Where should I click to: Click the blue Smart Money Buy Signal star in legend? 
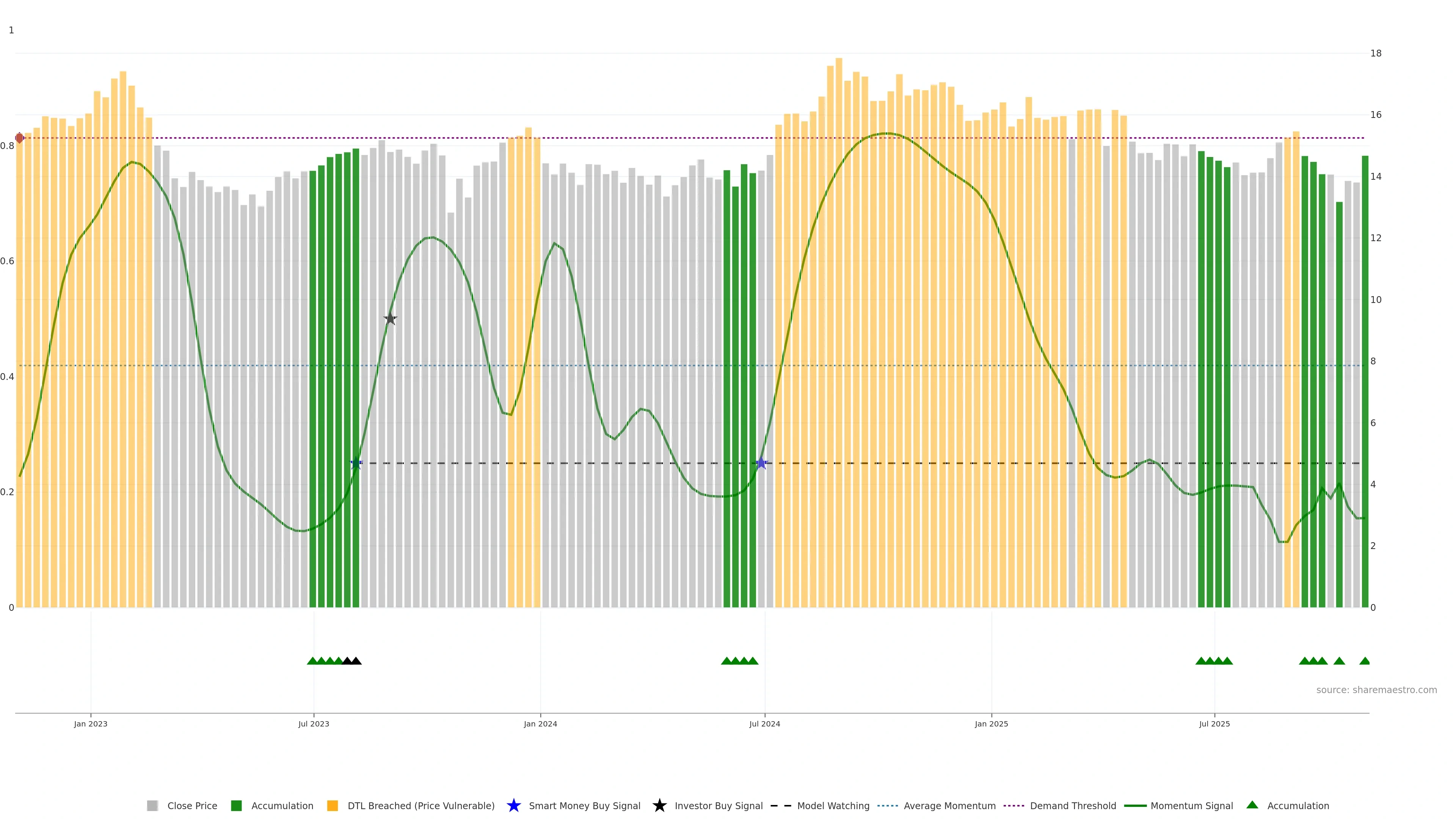click(513, 806)
